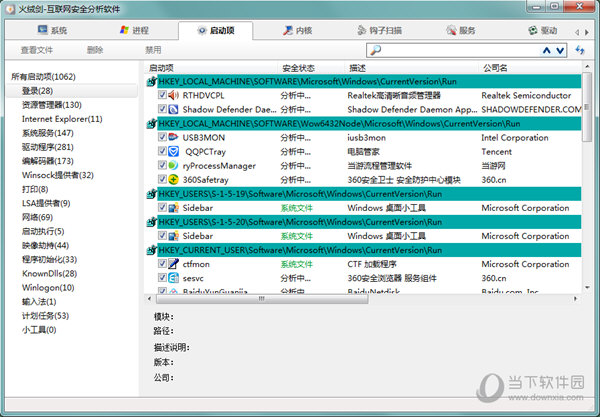Viewport: 600px width, 417px height.
Task: Click the 360Safetray icon
Action: coord(174,179)
